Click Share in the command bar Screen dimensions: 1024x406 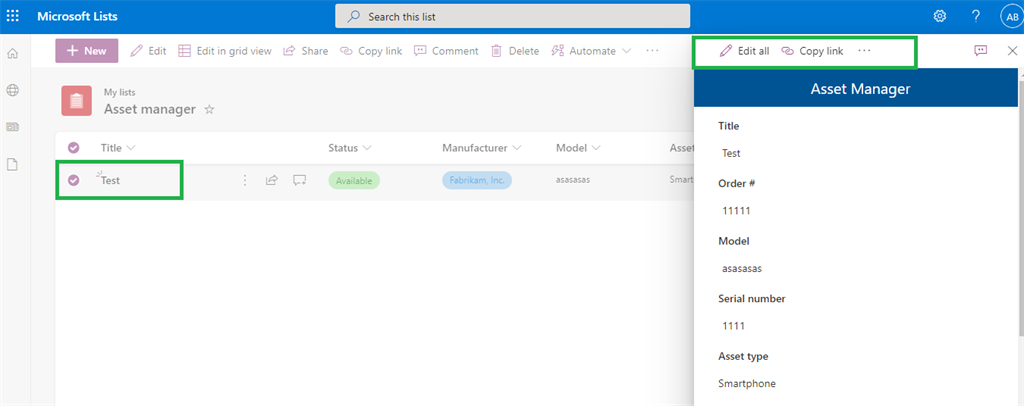[x=306, y=51]
